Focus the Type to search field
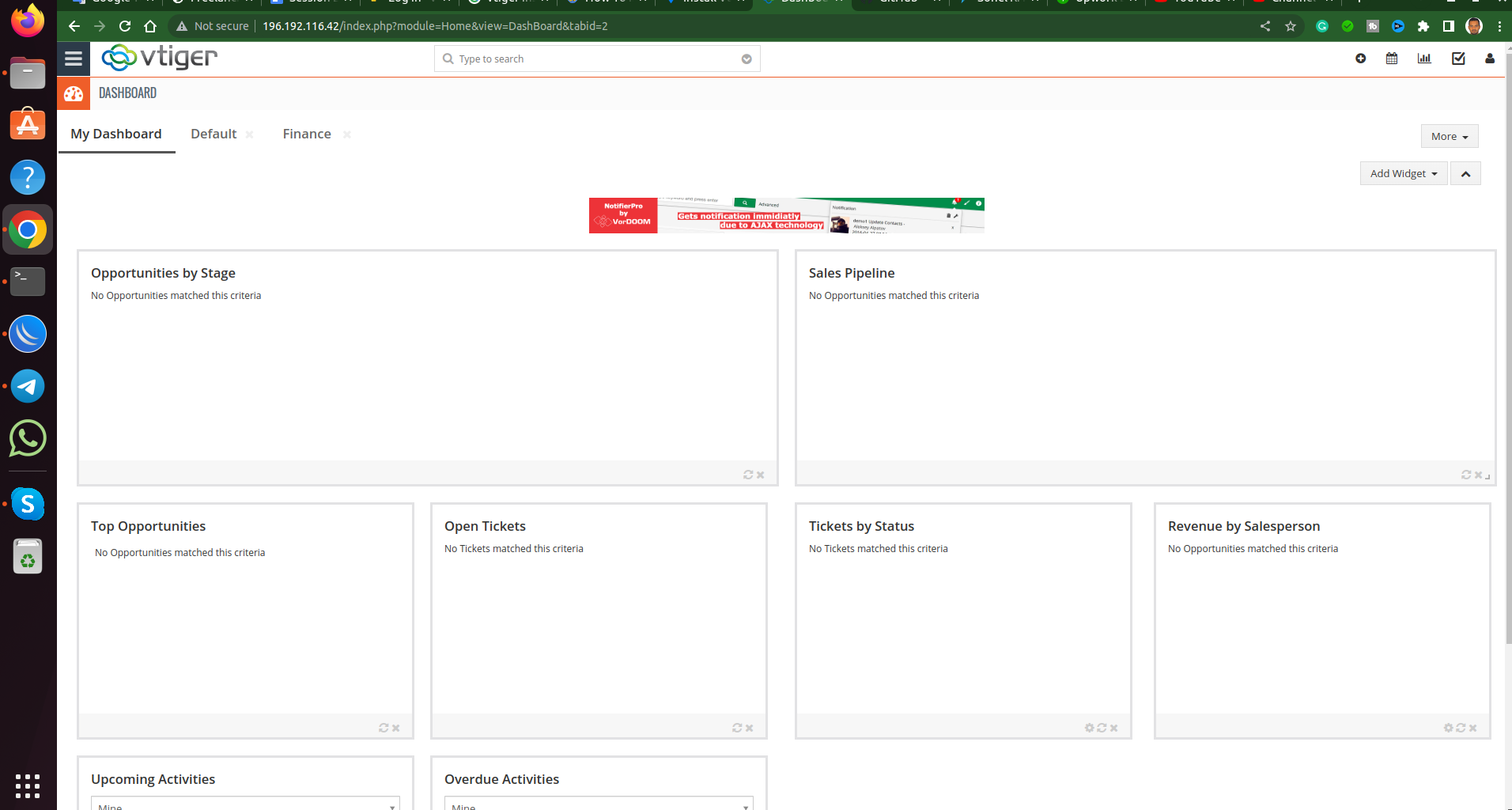This screenshot has width=1512, height=810. (x=597, y=59)
